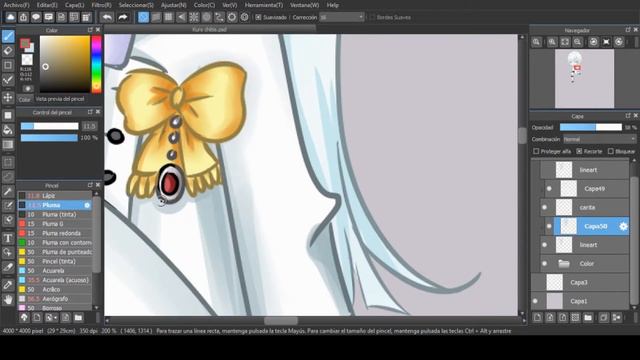Select the Pluma redonda brush
The width and height of the screenshot is (640, 360).
[55, 233]
